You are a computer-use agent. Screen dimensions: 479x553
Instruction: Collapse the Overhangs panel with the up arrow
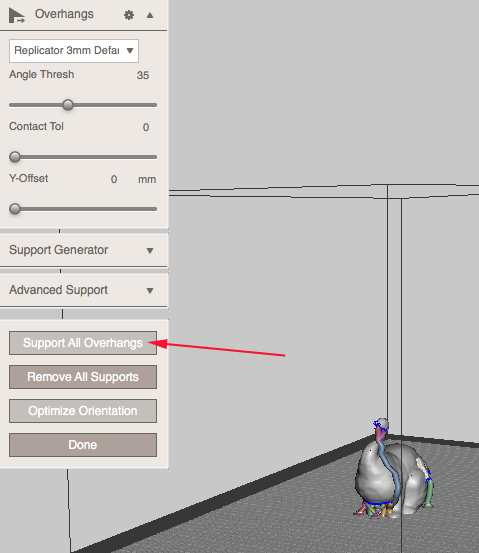tap(150, 15)
